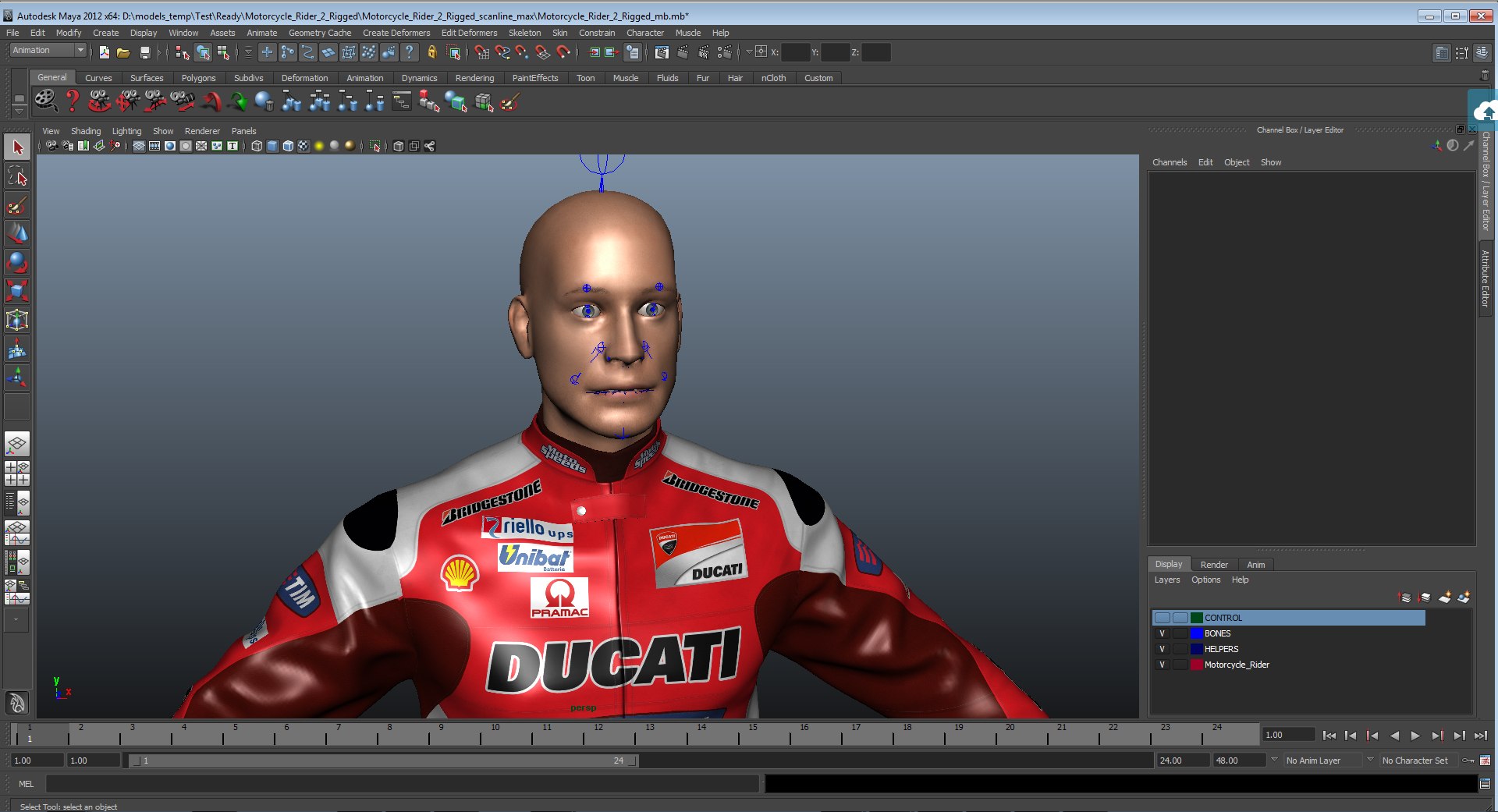This screenshot has height=812, width=1498.
Task: Open Options menu in Layer Editor
Action: click(1205, 580)
